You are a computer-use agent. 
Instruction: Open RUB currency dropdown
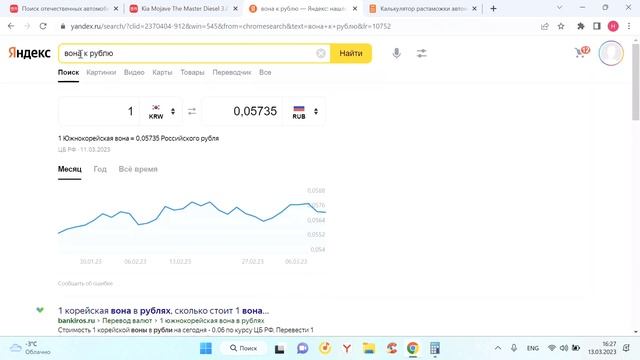tap(304, 111)
